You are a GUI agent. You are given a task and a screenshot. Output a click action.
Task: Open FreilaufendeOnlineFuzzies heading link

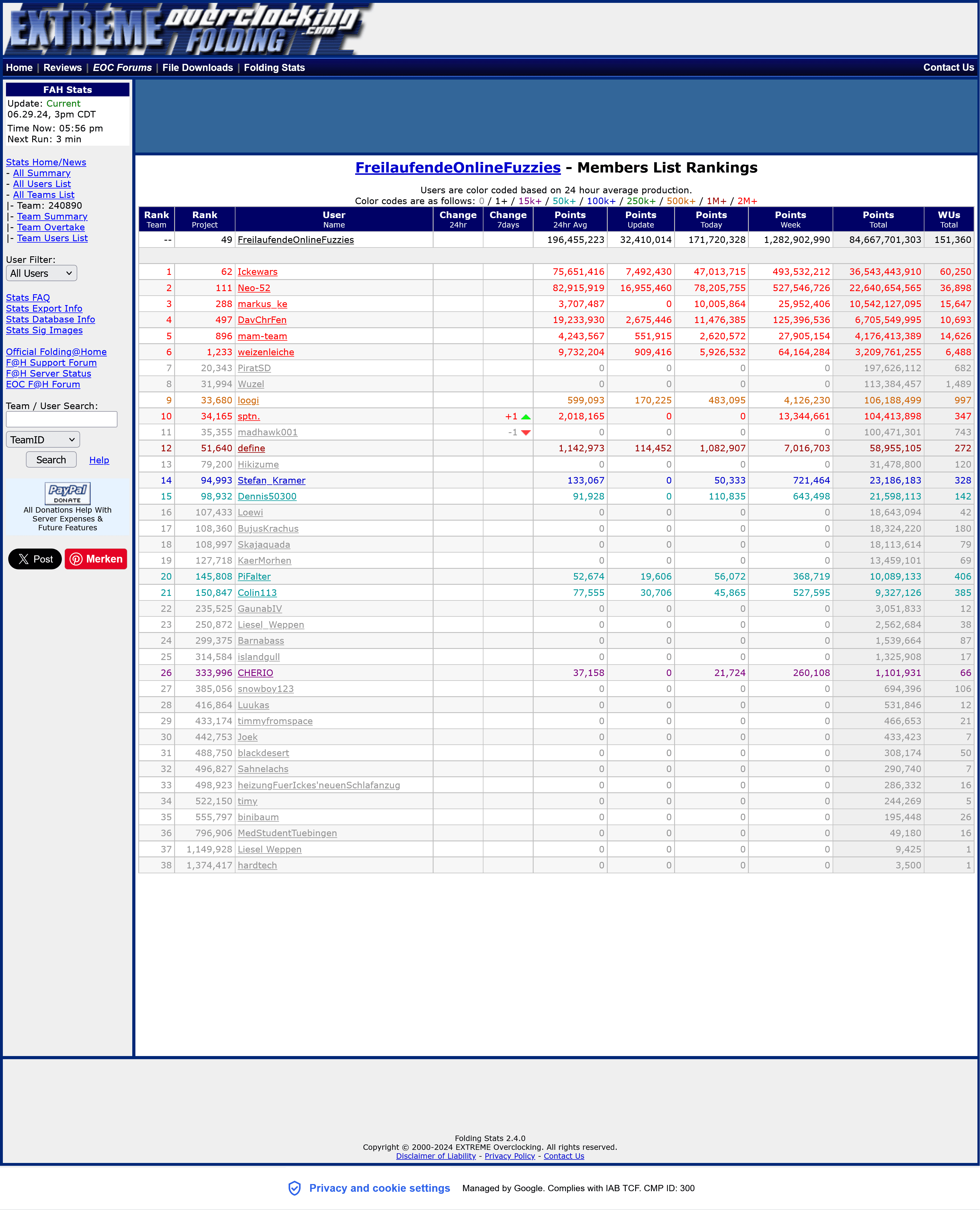pos(457,168)
